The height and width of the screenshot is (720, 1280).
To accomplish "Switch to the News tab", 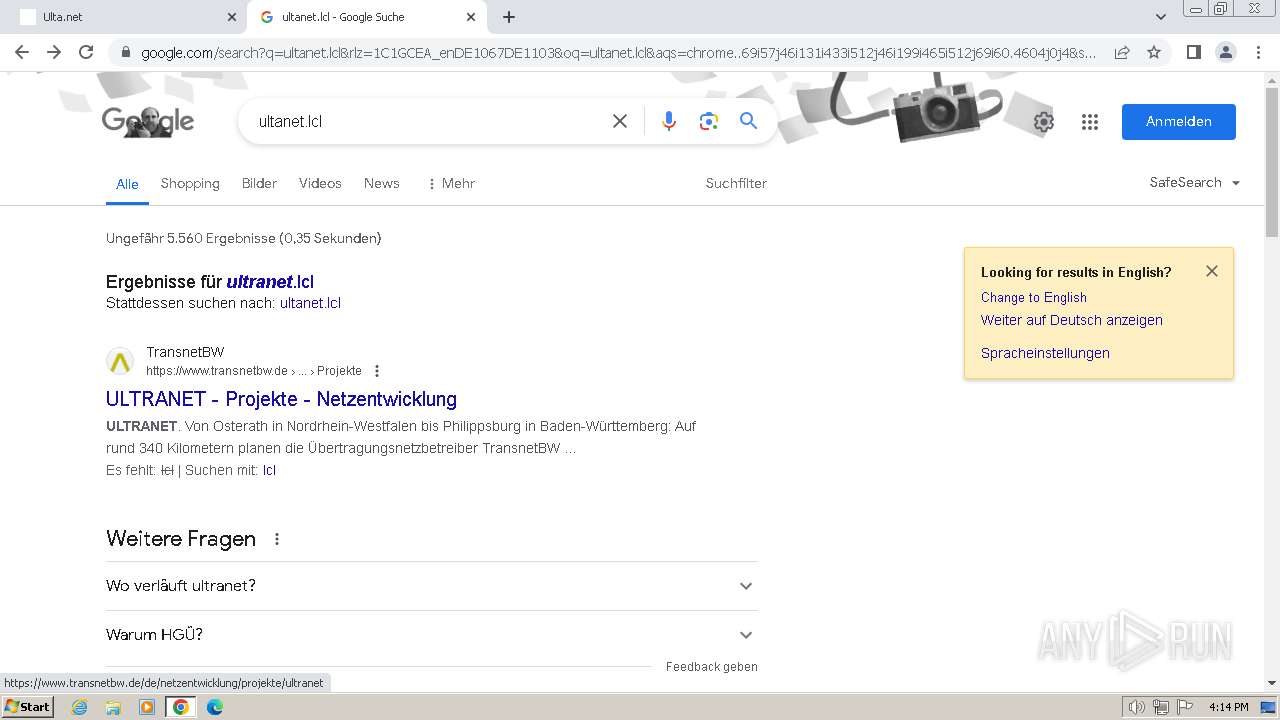I will (x=382, y=183).
